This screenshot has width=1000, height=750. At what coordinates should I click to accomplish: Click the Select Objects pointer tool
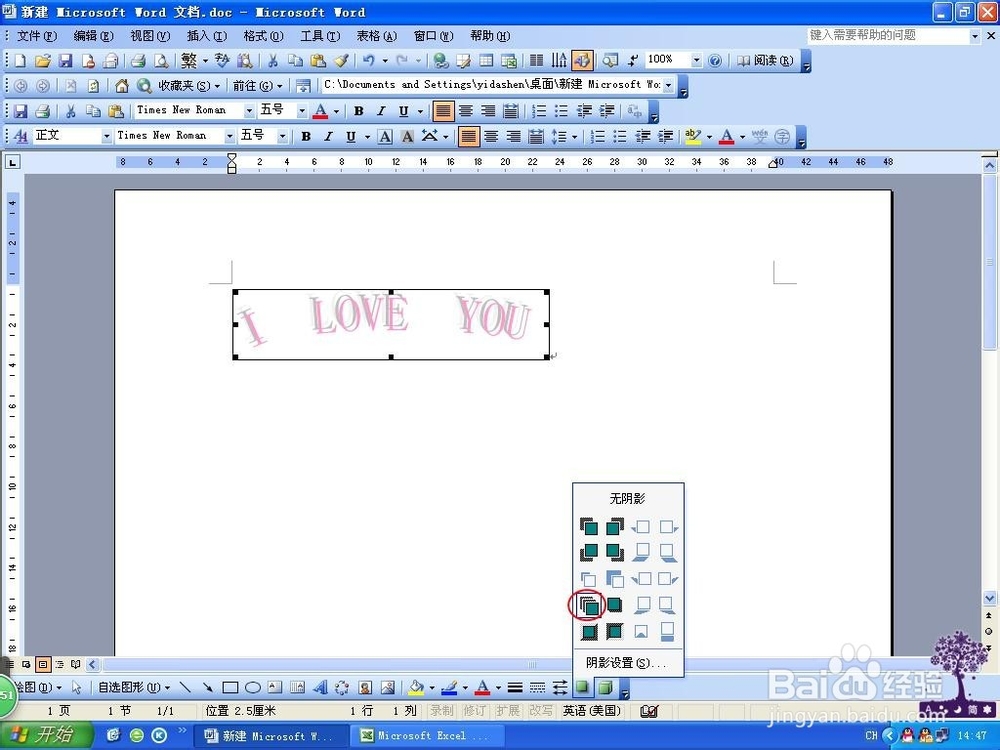77,688
